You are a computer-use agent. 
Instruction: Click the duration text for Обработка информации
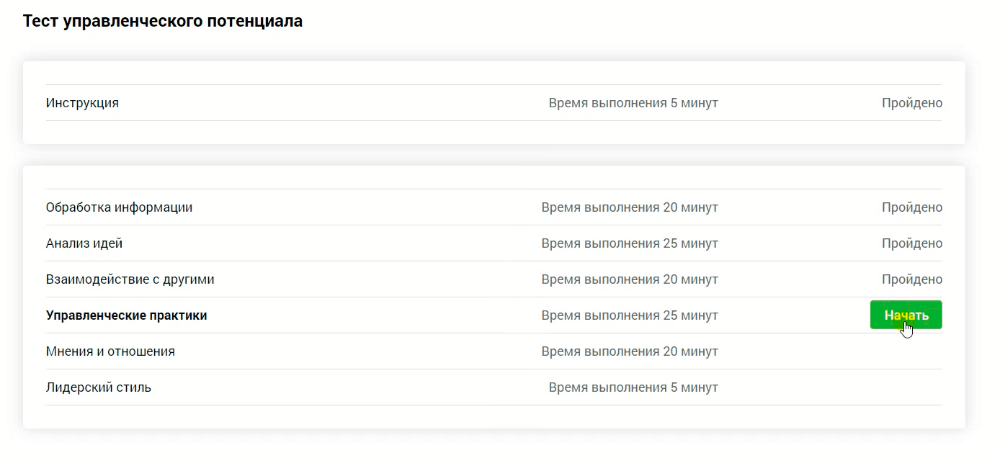(x=629, y=208)
